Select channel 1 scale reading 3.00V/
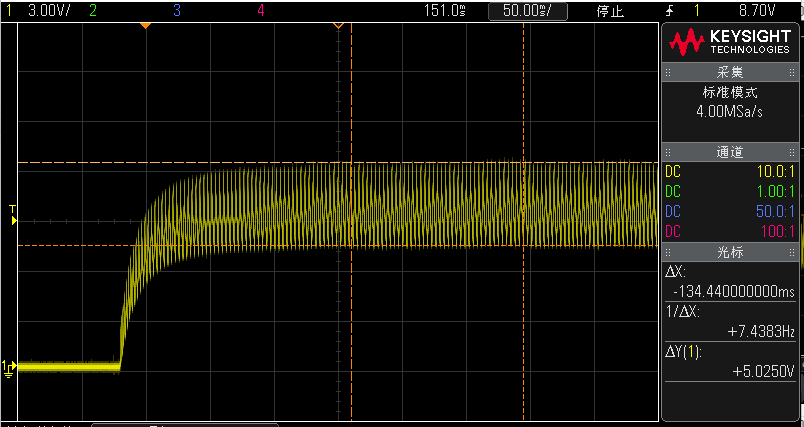The height and width of the screenshot is (427, 804). tap(49, 11)
